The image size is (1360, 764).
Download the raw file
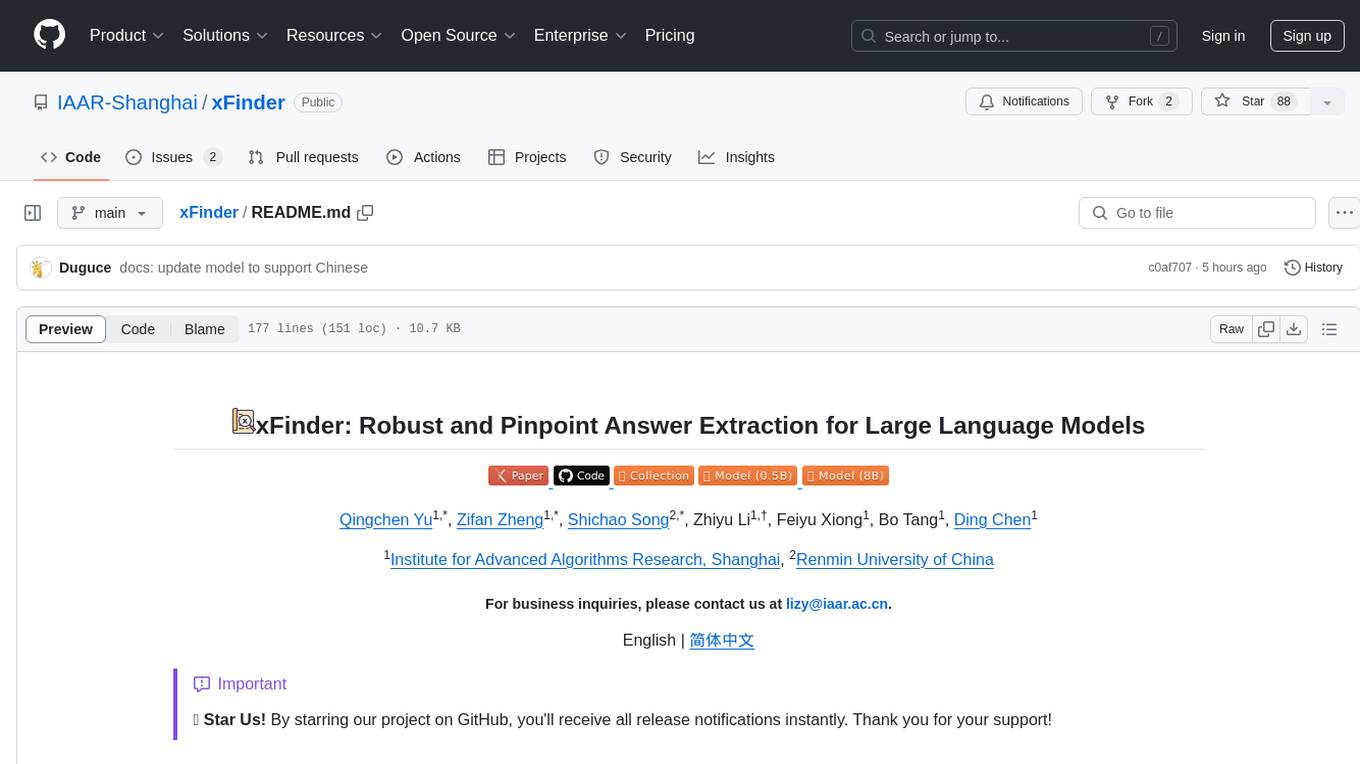point(1293,329)
